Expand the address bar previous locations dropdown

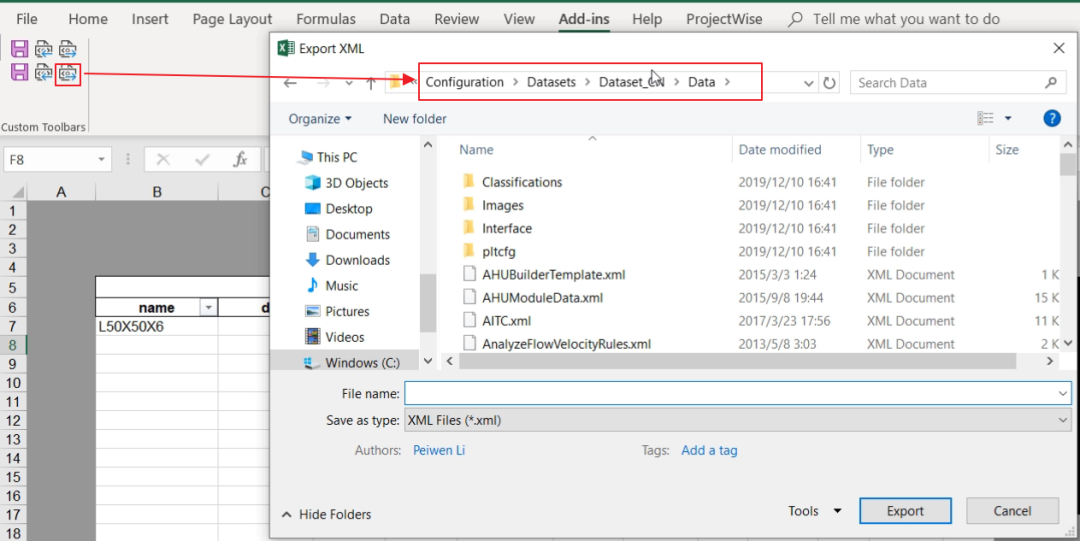pos(809,83)
